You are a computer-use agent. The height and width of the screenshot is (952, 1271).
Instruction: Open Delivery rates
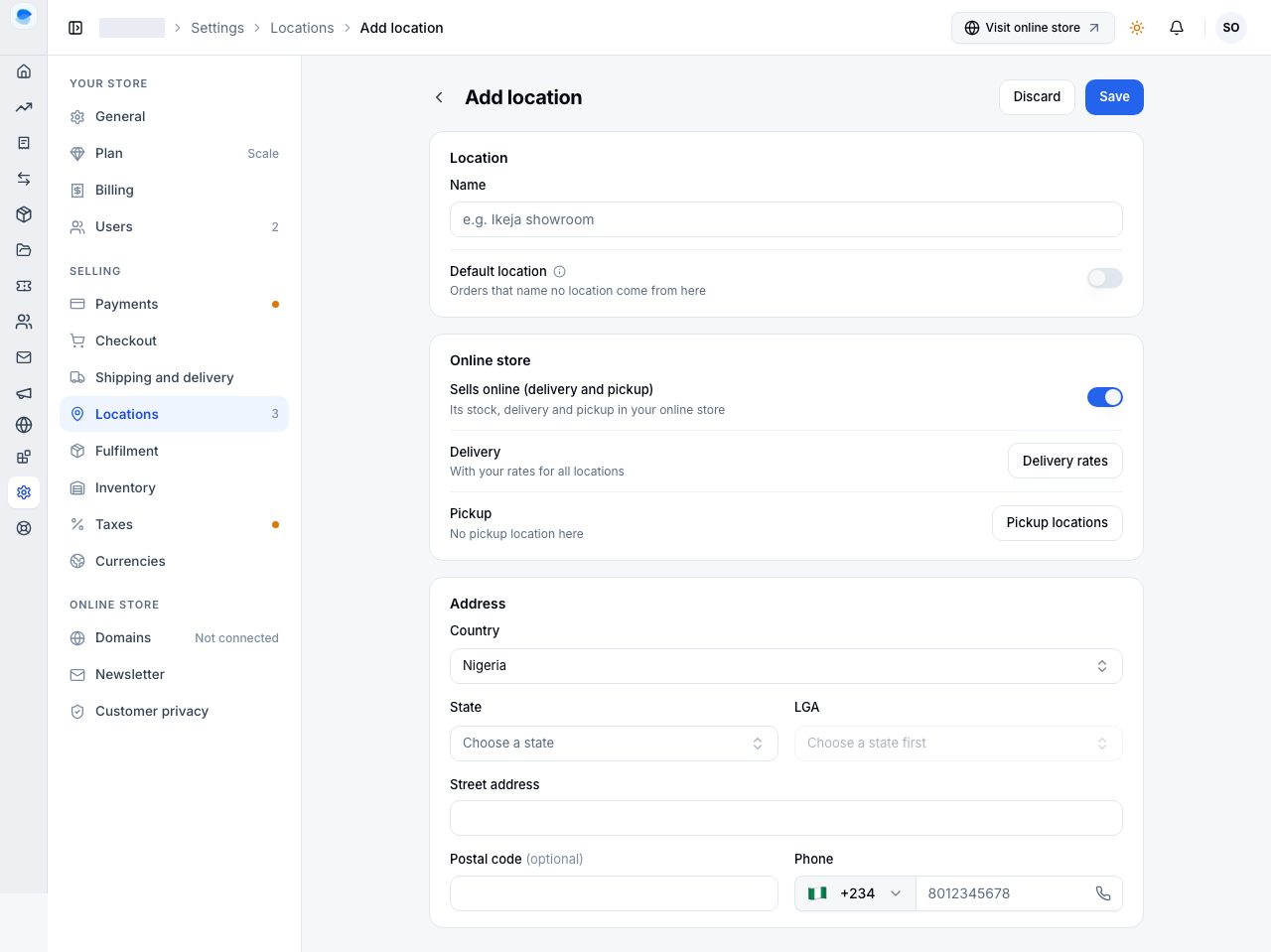point(1065,462)
